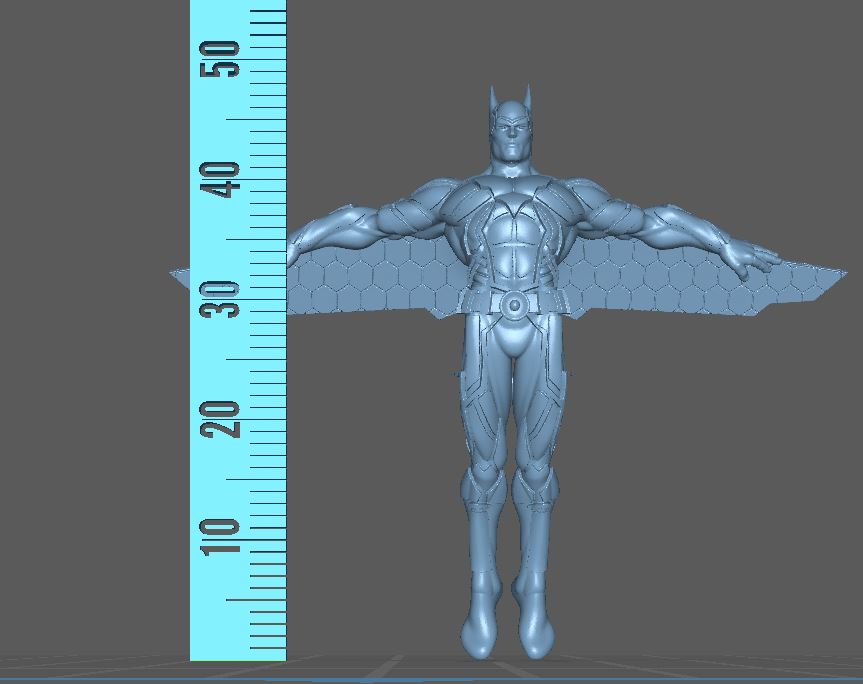Click the round belt buckle on the model
Viewport: 863px width, 684px height.
tap(514, 304)
